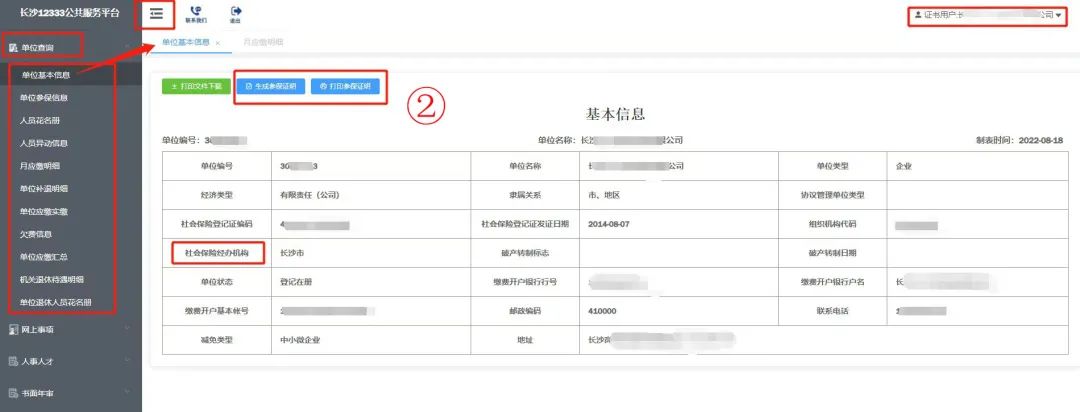
Task: Click the 退出 logout icon
Action: pos(235,12)
